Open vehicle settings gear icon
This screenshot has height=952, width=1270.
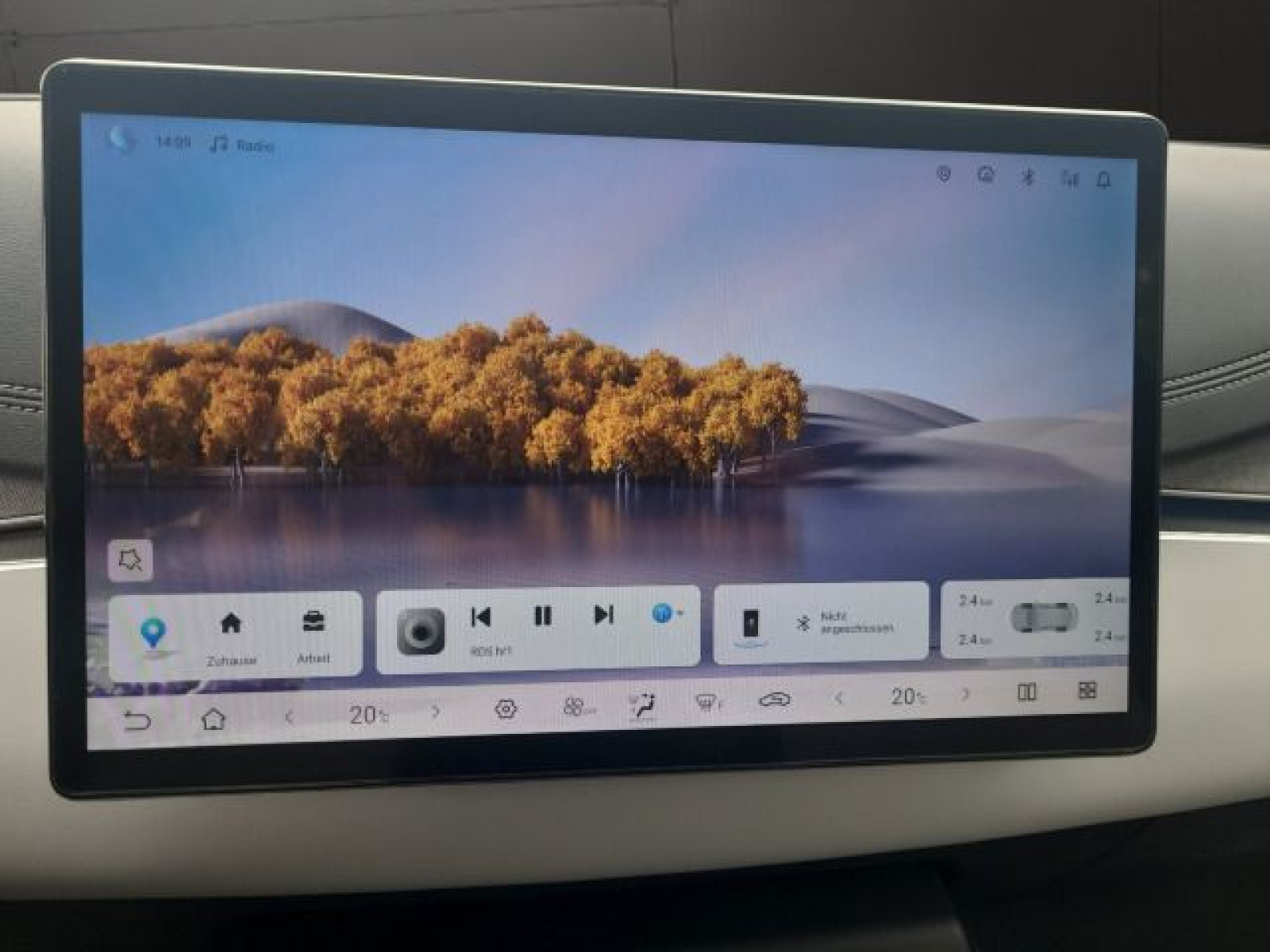pyautogui.click(x=506, y=708)
